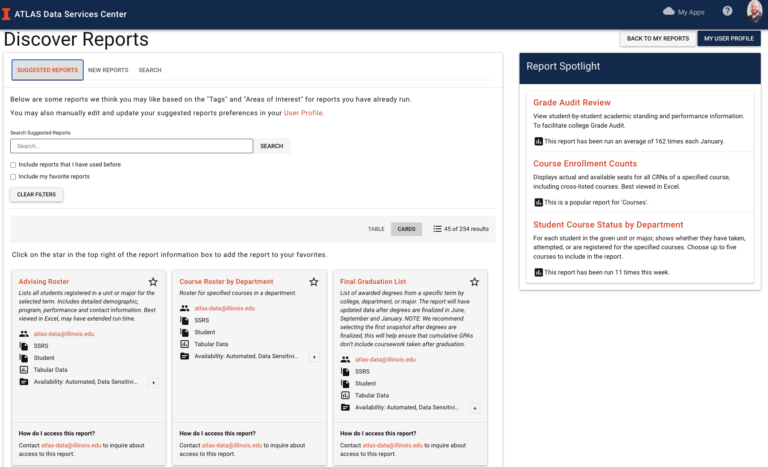Click Tabular Data icon in Advising Roster card
This screenshot has height=467, width=768.
tap(24, 369)
